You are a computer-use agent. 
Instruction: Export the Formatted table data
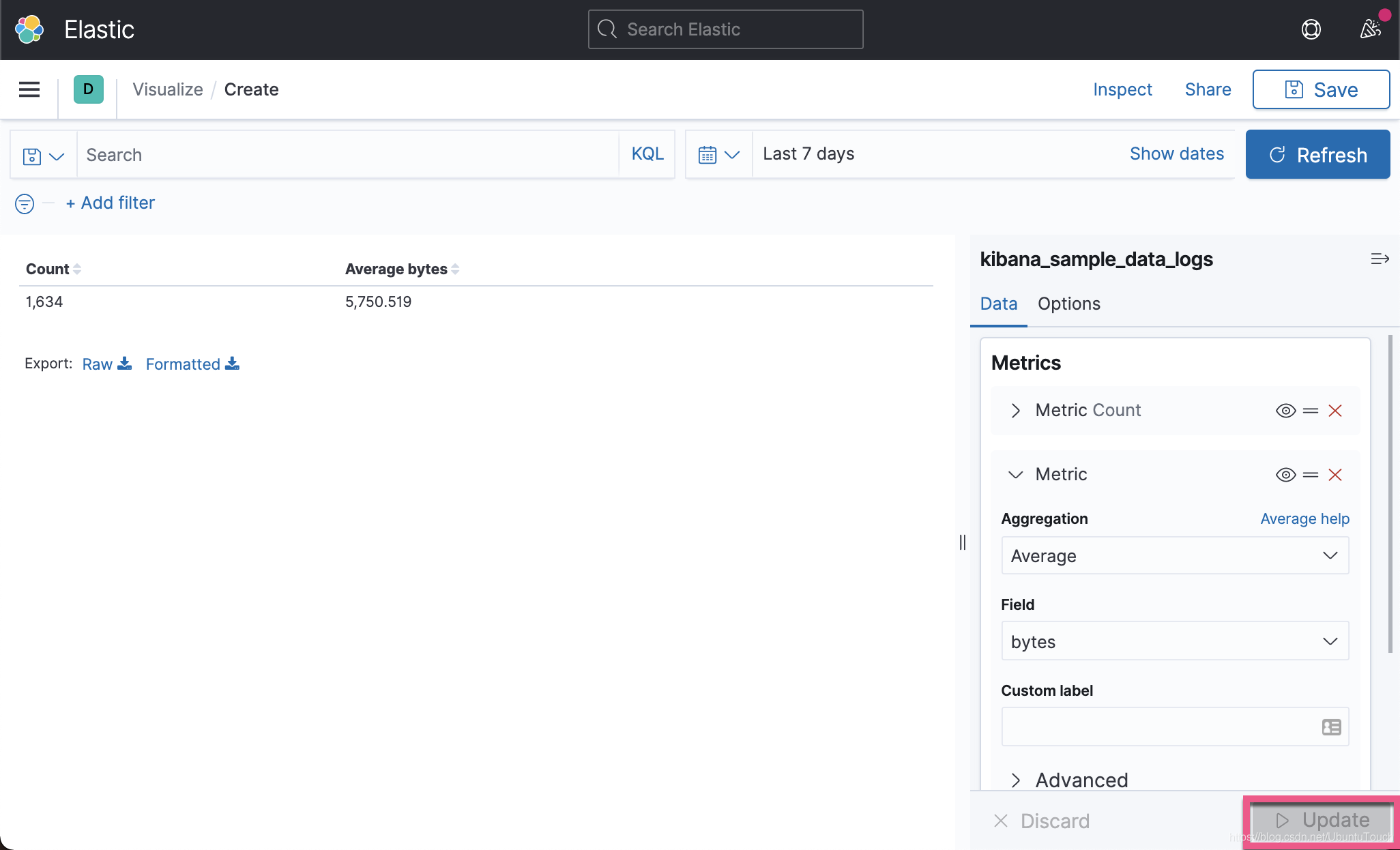192,364
